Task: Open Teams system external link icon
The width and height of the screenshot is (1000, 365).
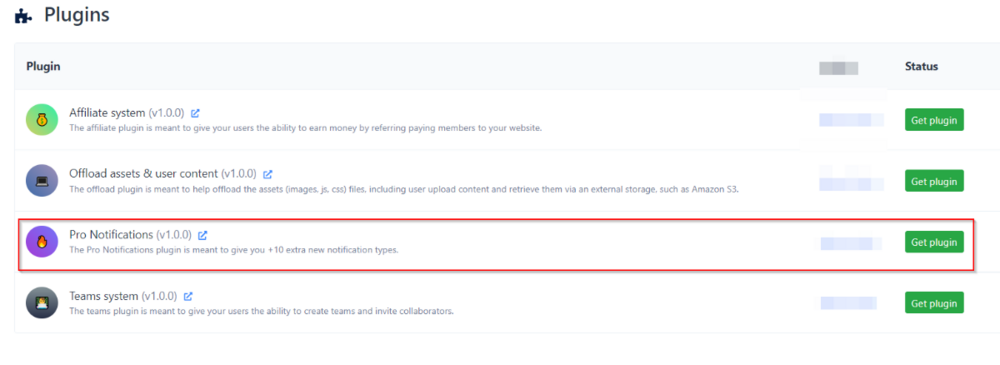Action: [x=188, y=296]
